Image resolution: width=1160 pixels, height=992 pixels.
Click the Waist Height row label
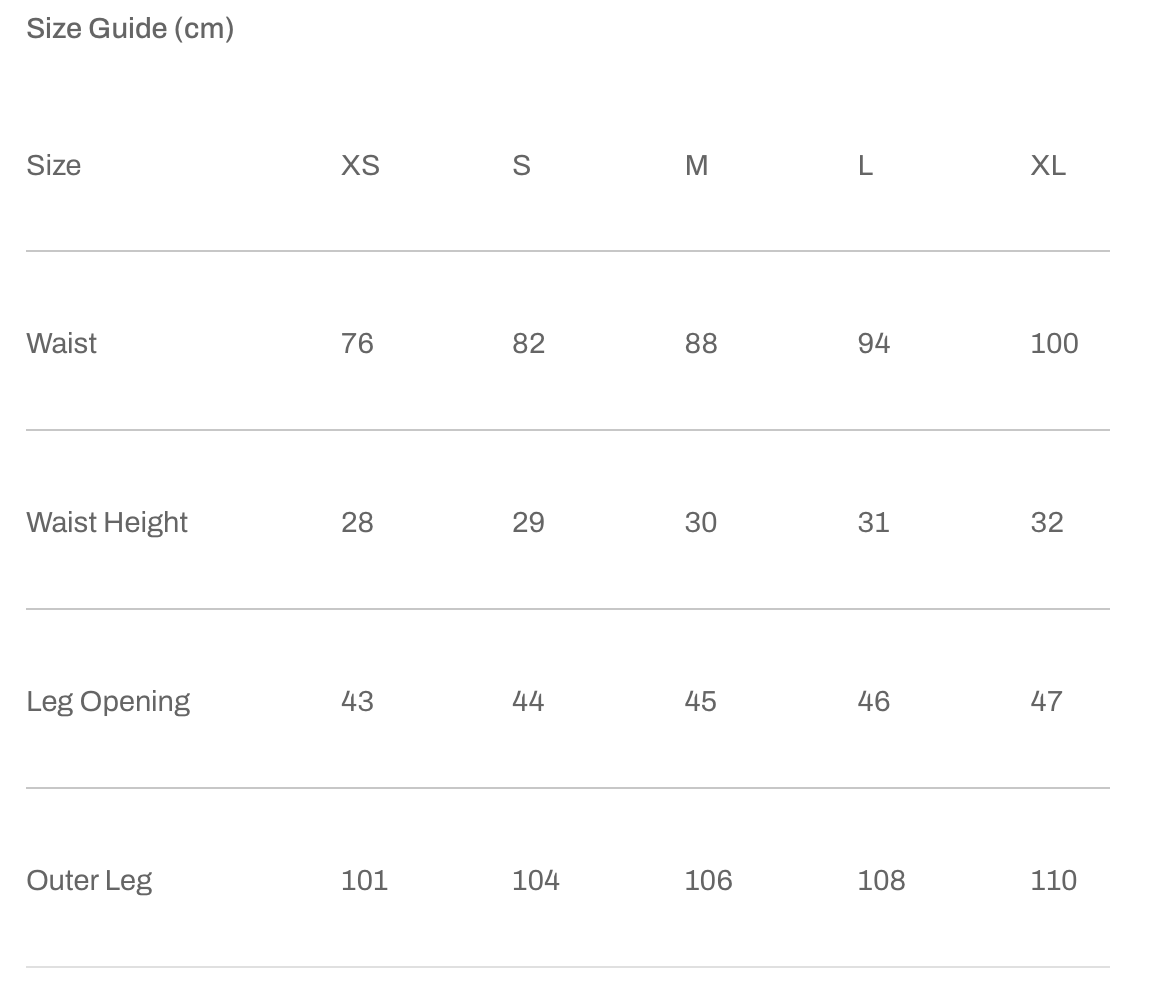107,522
